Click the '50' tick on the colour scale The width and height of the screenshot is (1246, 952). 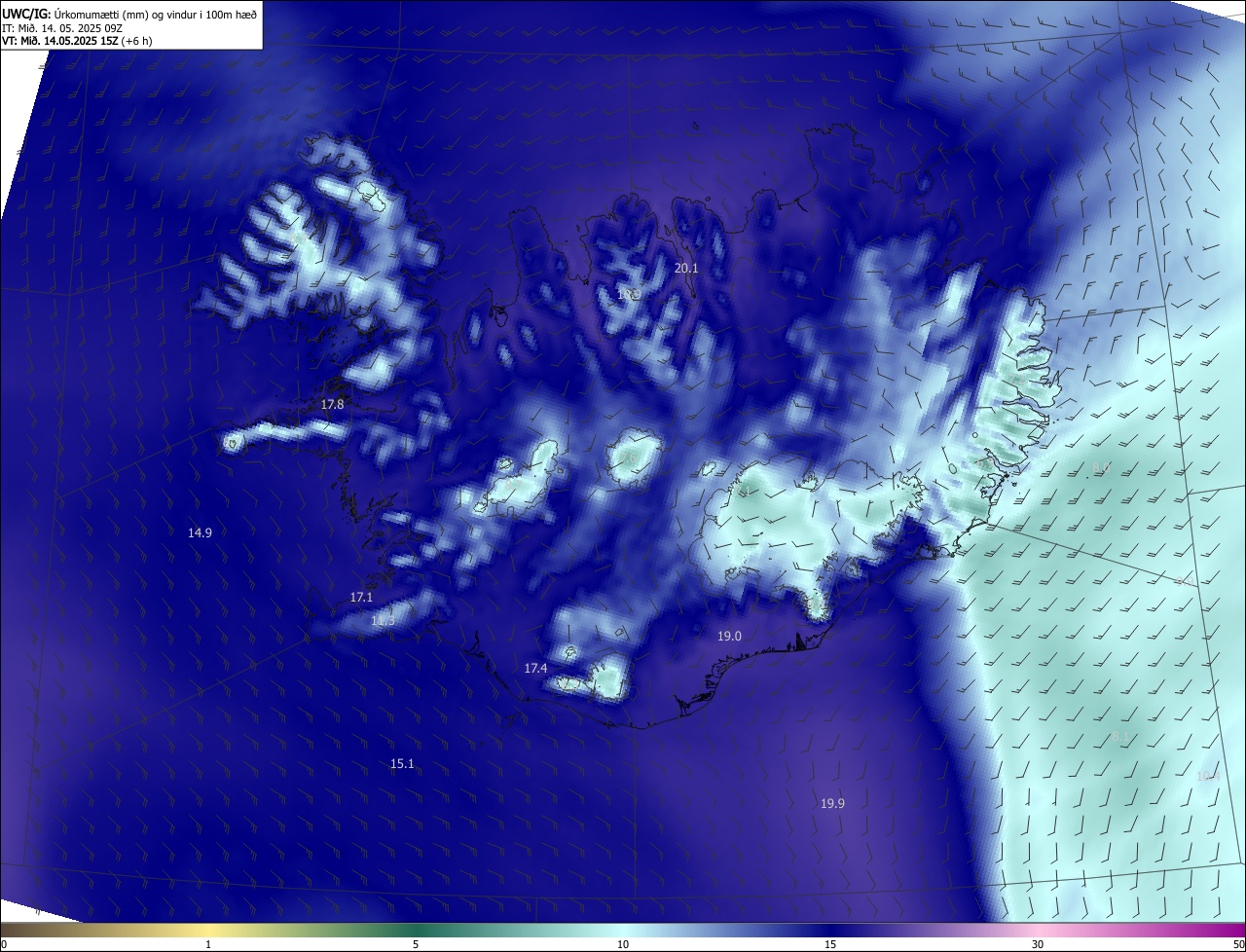(x=1238, y=944)
